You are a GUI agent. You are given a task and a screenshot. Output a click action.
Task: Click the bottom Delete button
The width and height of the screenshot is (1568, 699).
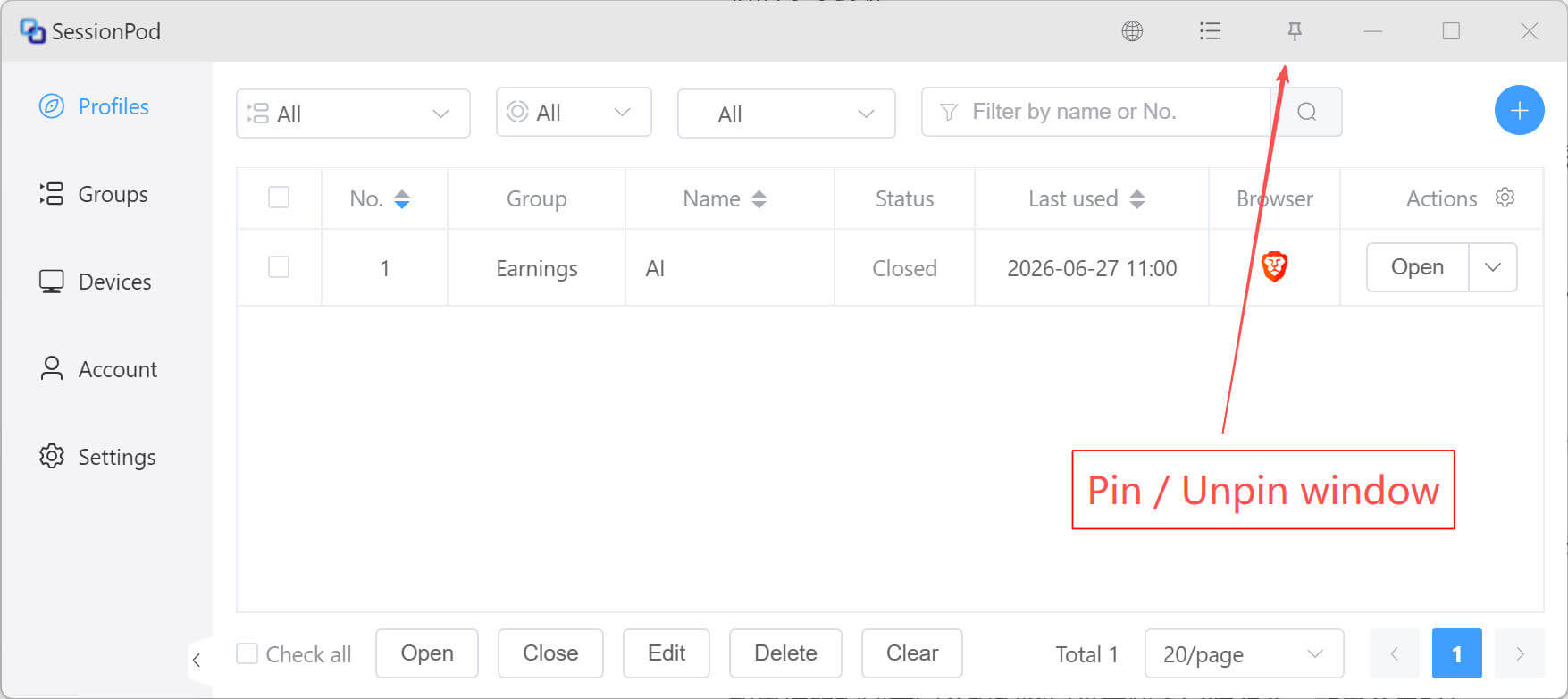pyautogui.click(x=785, y=653)
